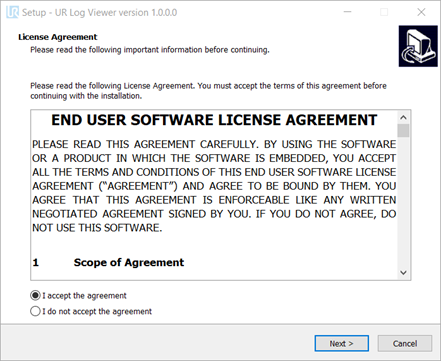Image resolution: width=441 pixels, height=361 pixels.
Task: Click the license scrollbar down arrow
Action: click(x=403, y=273)
